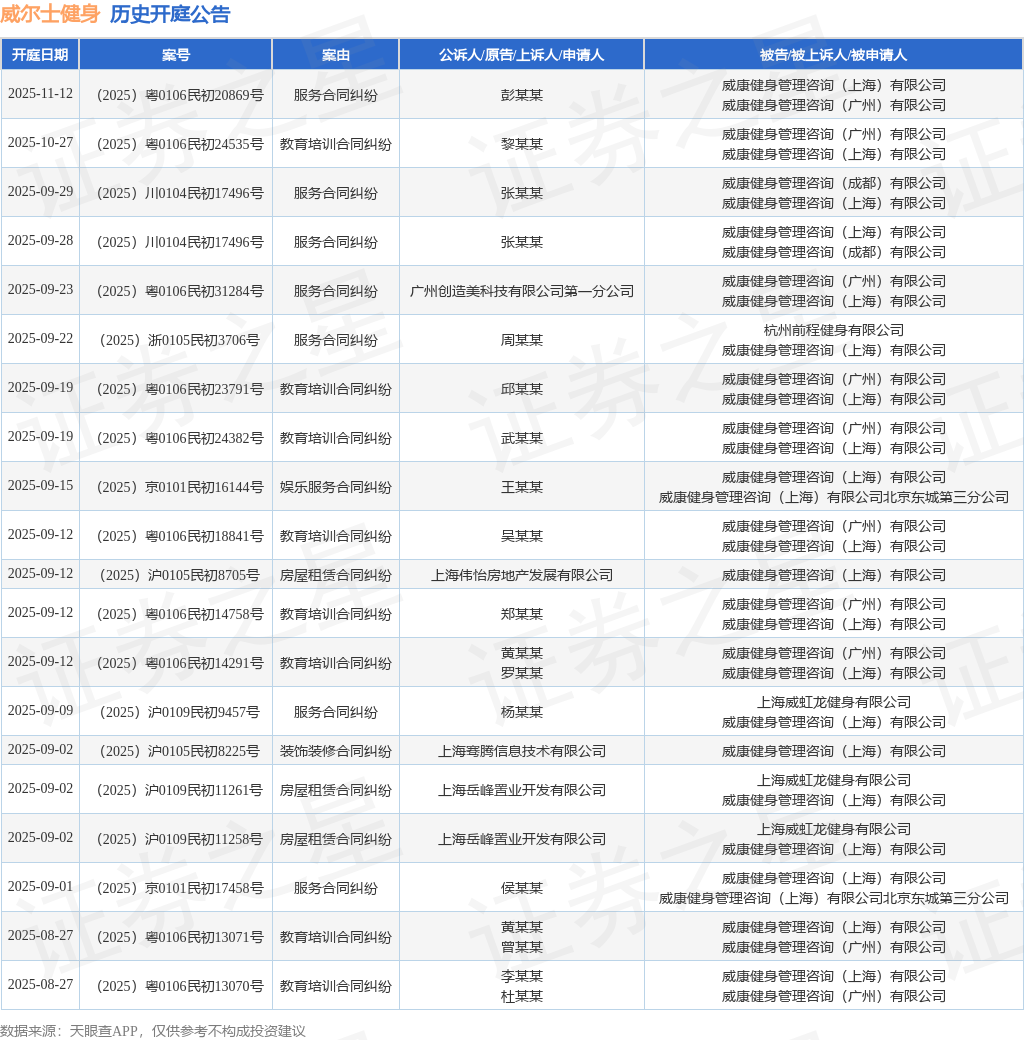Select case number 京0101民初16144号
Screen dimensions: 1024x1040
click(x=180, y=488)
